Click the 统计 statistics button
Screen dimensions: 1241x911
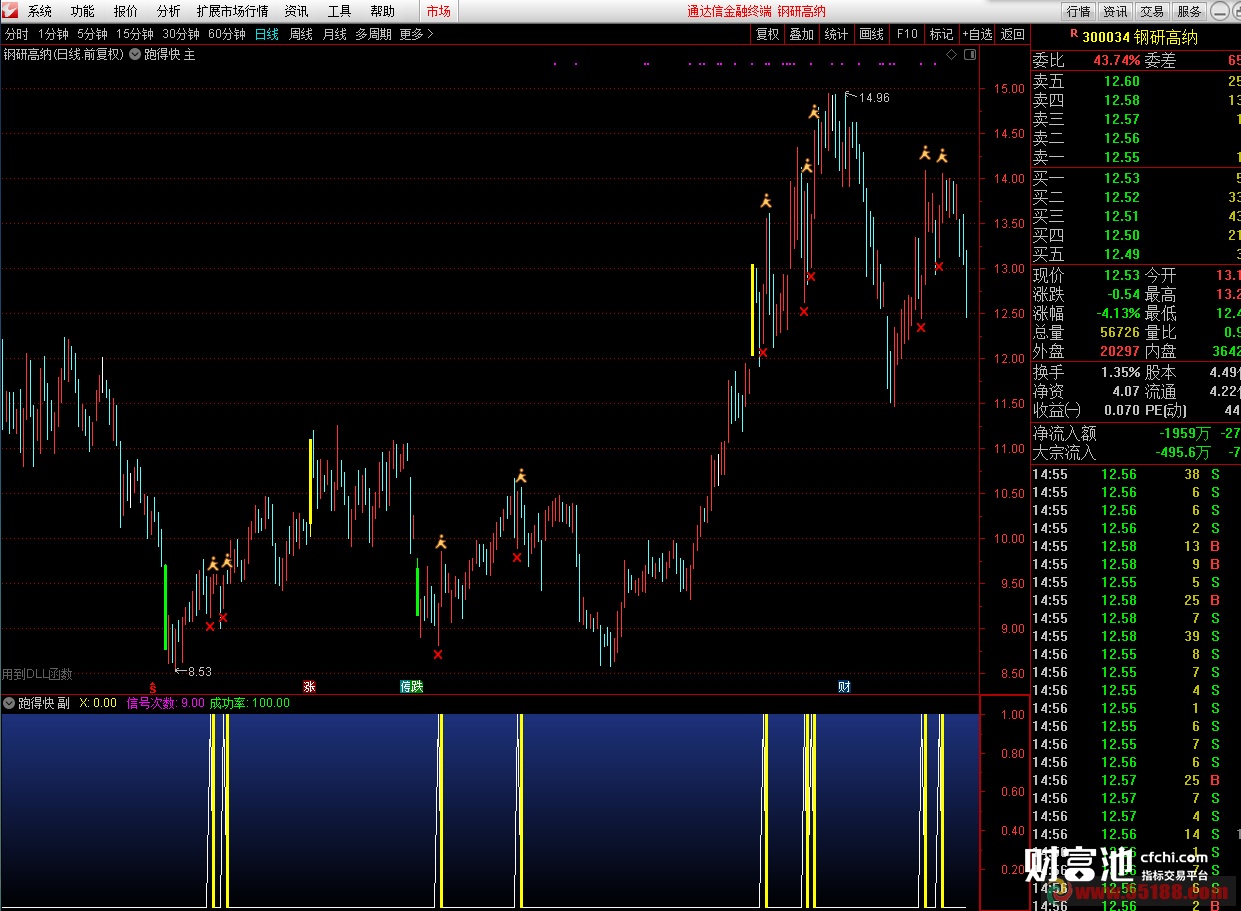836,34
